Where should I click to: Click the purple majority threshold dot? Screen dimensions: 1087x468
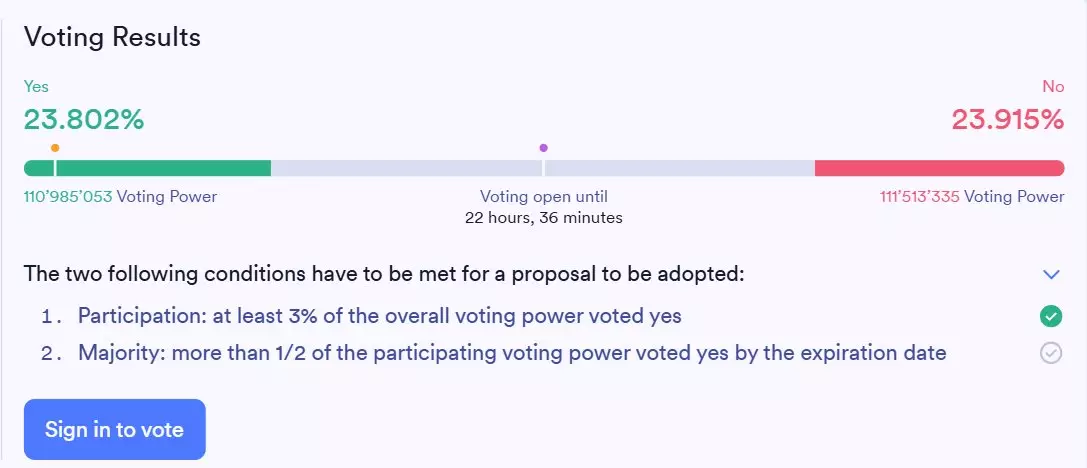click(x=544, y=148)
